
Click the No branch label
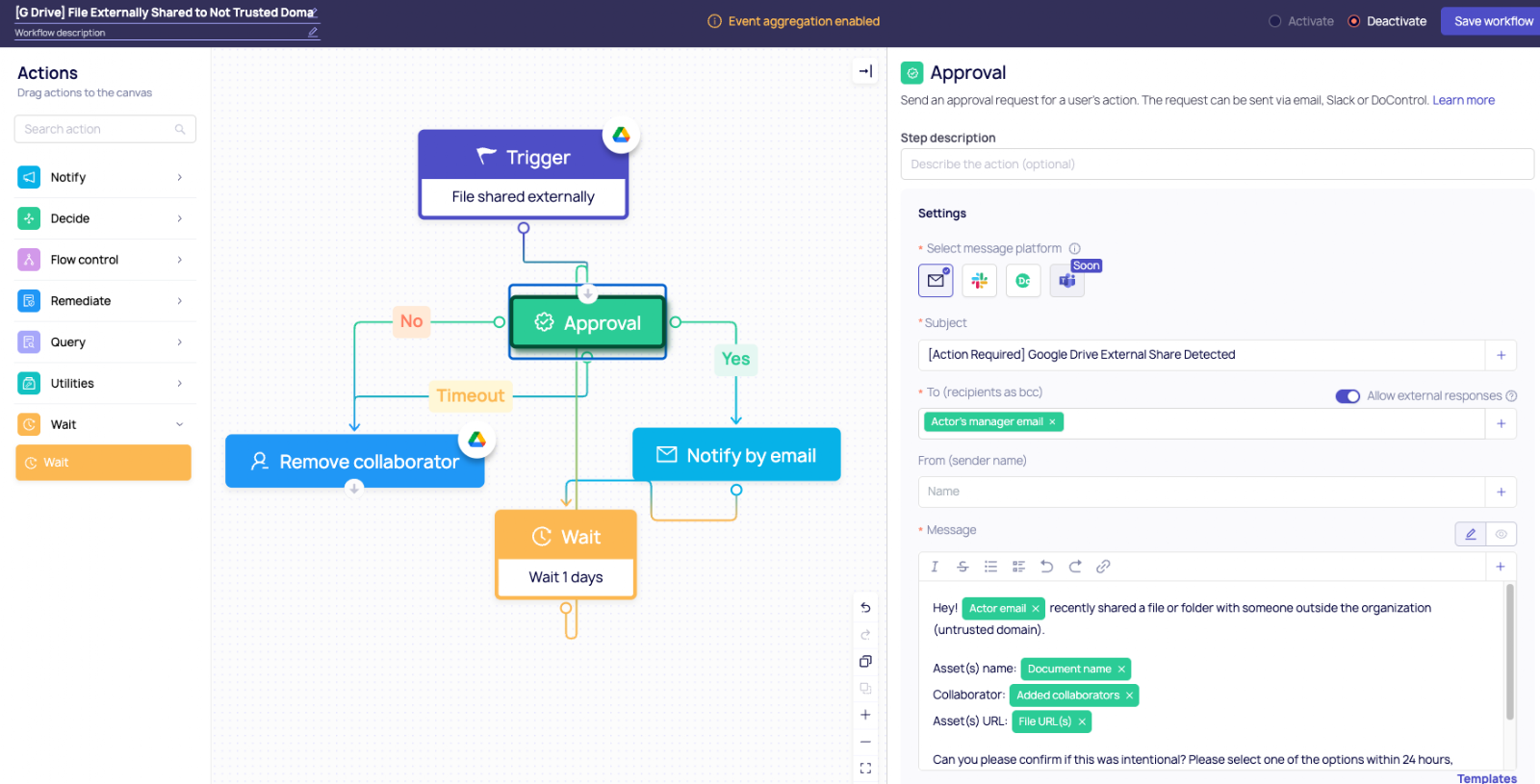(411, 321)
